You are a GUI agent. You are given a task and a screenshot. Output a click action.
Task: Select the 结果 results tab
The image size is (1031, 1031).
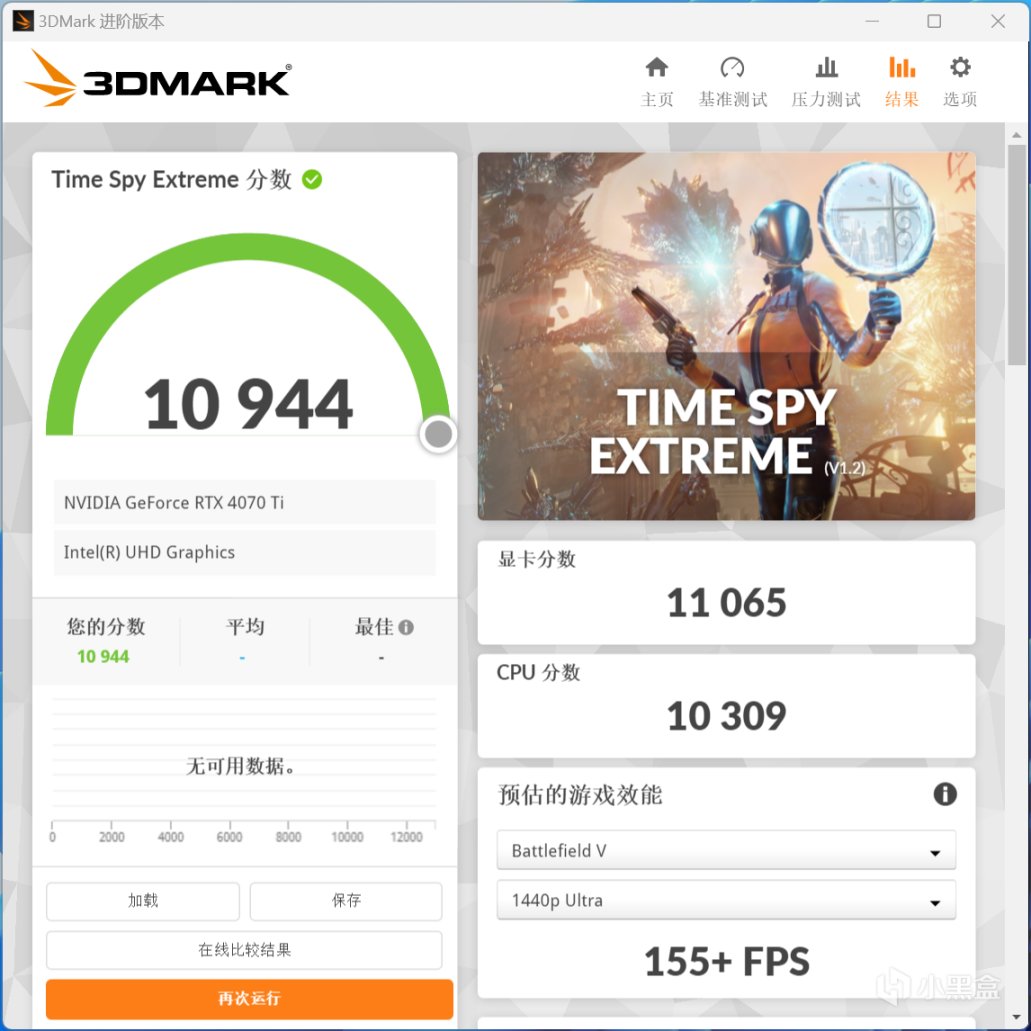pos(901,82)
